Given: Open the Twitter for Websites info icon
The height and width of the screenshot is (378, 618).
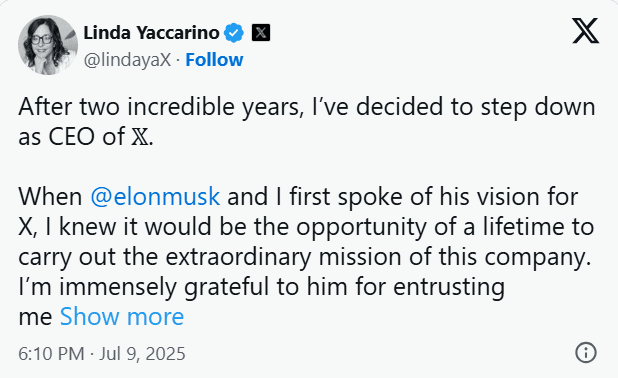Looking at the screenshot, I should tap(586, 352).
